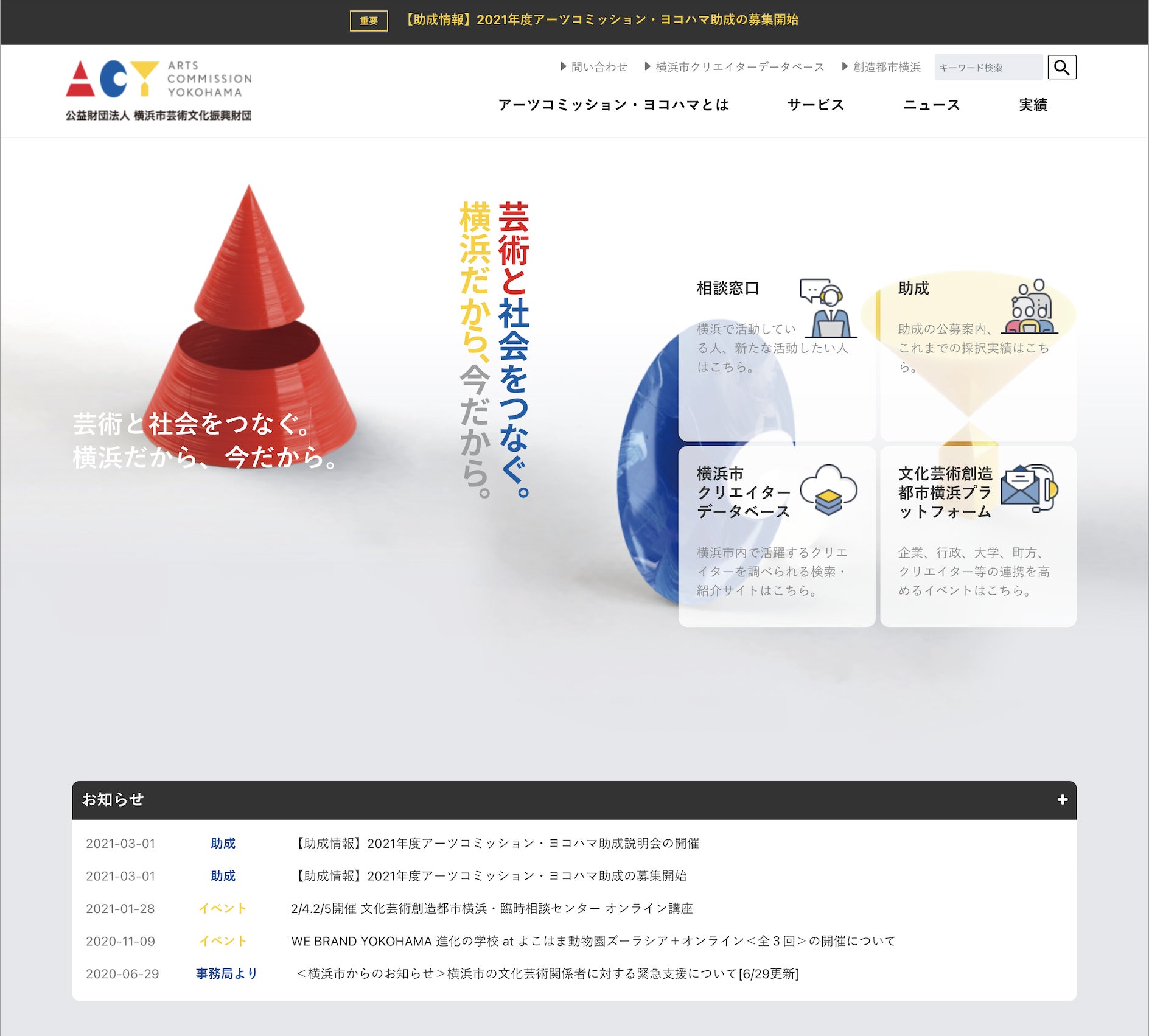Open the サービス navigation menu

[815, 105]
